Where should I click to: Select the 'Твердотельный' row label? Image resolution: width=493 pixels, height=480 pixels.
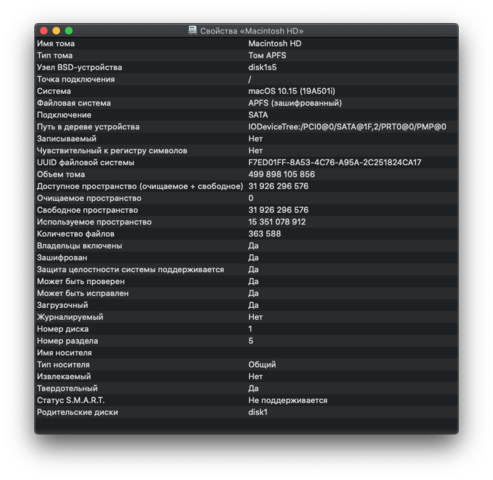click(x=67, y=389)
